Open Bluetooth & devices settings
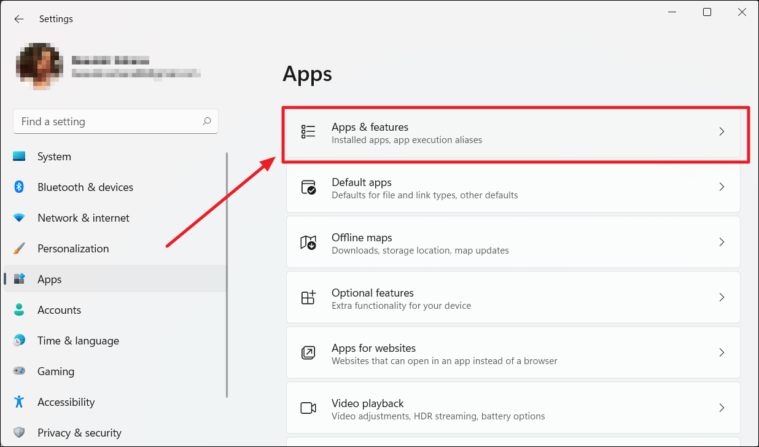 coord(85,187)
